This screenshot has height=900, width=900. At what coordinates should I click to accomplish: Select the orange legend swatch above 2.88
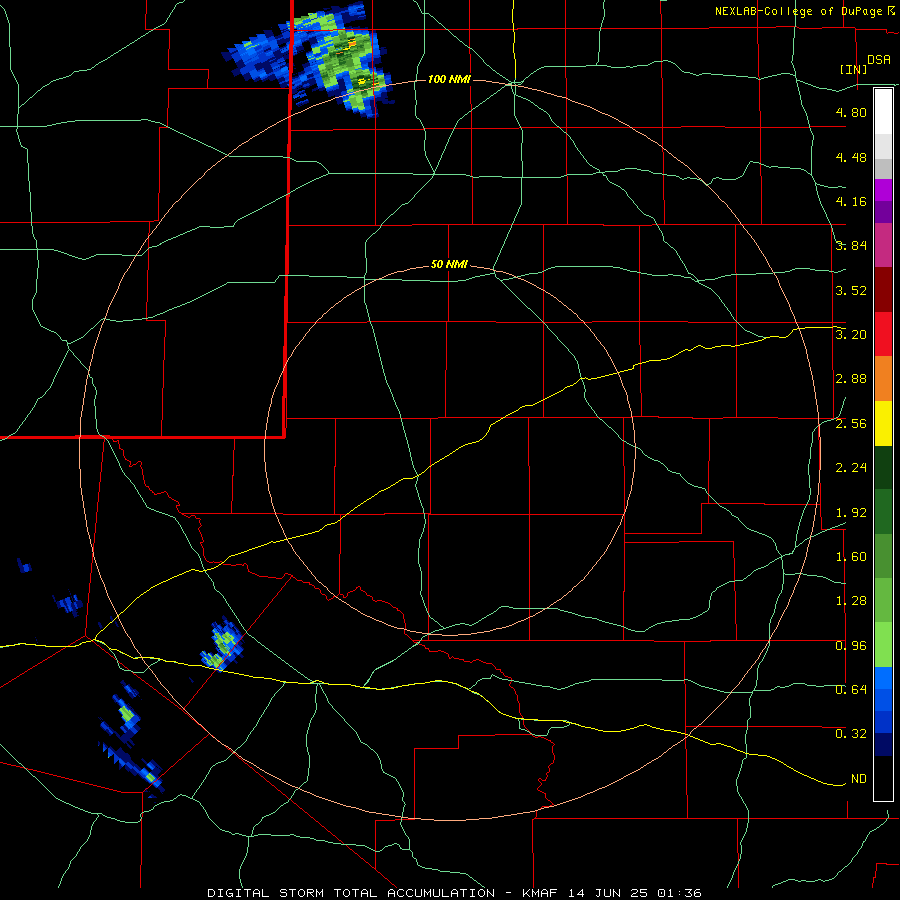click(x=883, y=379)
